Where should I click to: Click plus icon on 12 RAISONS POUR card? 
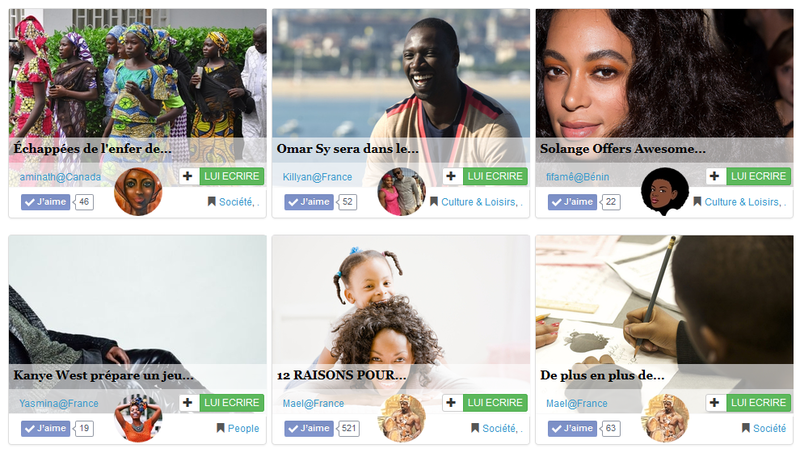(452, 402)
